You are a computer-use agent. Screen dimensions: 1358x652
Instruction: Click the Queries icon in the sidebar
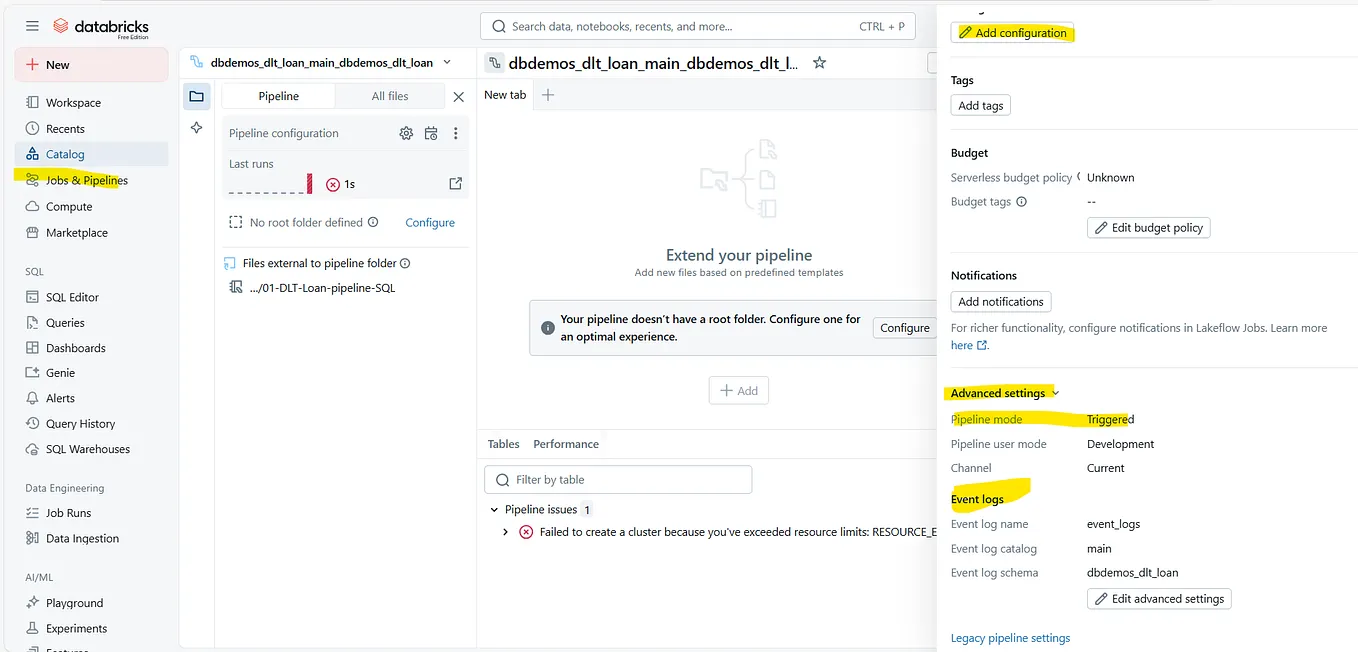point(32,322)
